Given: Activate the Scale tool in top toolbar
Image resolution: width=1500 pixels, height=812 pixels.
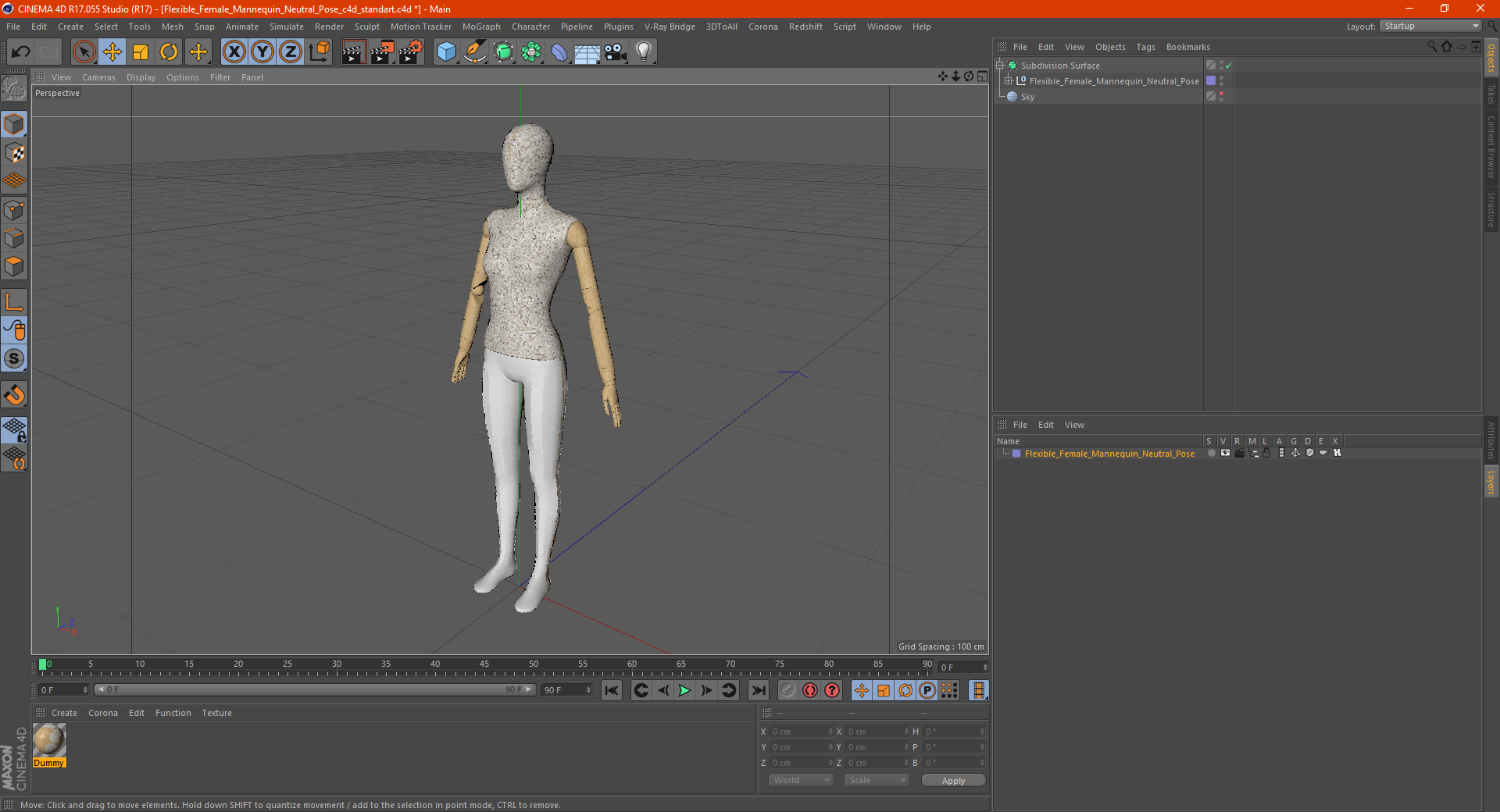Looking at the screenshot, I should tap(141, 52).
